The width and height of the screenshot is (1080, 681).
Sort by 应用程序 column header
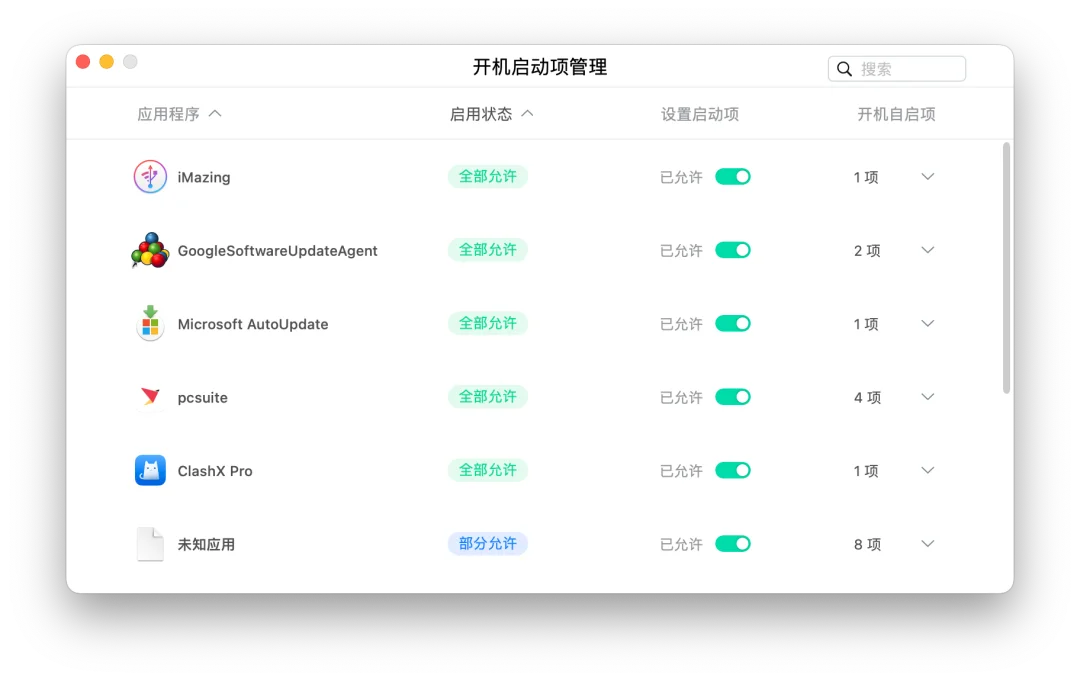point(179,114)
